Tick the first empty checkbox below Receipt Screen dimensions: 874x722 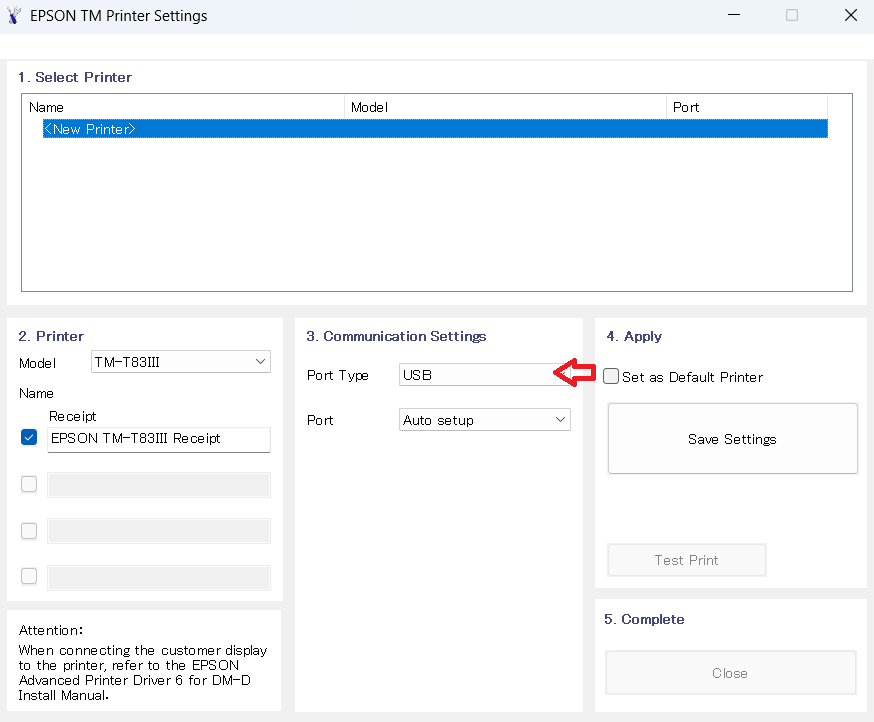tap(29, 484)
